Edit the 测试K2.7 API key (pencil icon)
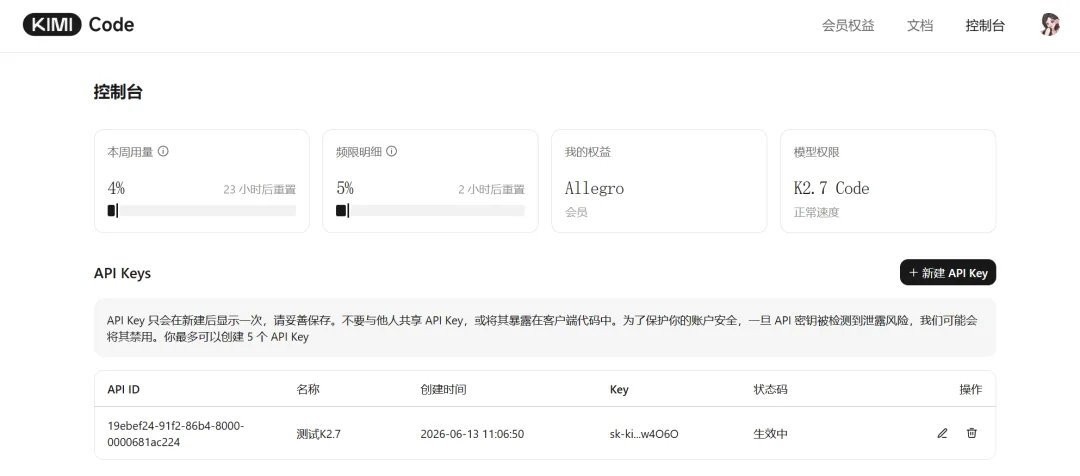 point(942,433)
